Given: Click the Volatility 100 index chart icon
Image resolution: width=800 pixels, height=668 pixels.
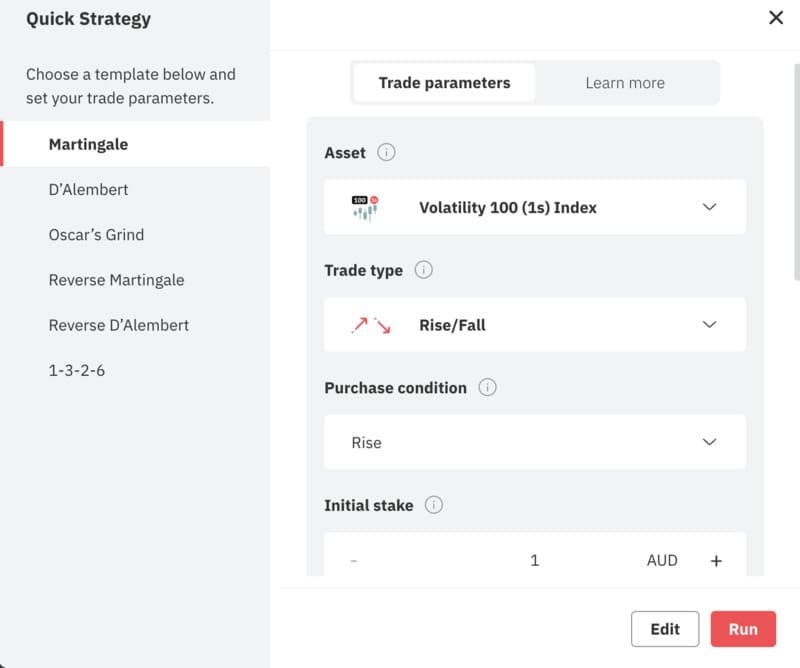Looking at the screenshot, I should coord(365,208).
